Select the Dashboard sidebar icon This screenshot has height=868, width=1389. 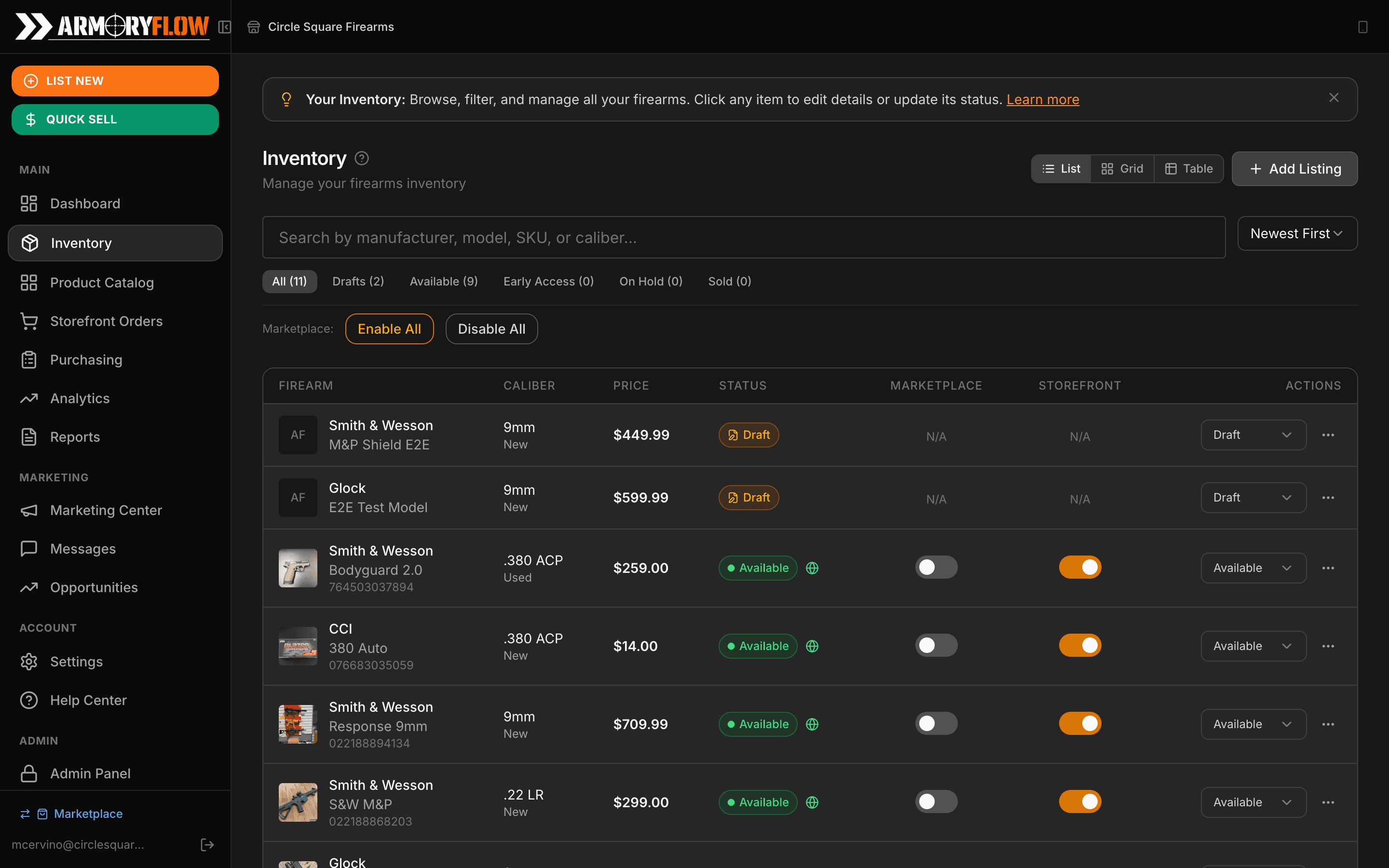[29, 203]
